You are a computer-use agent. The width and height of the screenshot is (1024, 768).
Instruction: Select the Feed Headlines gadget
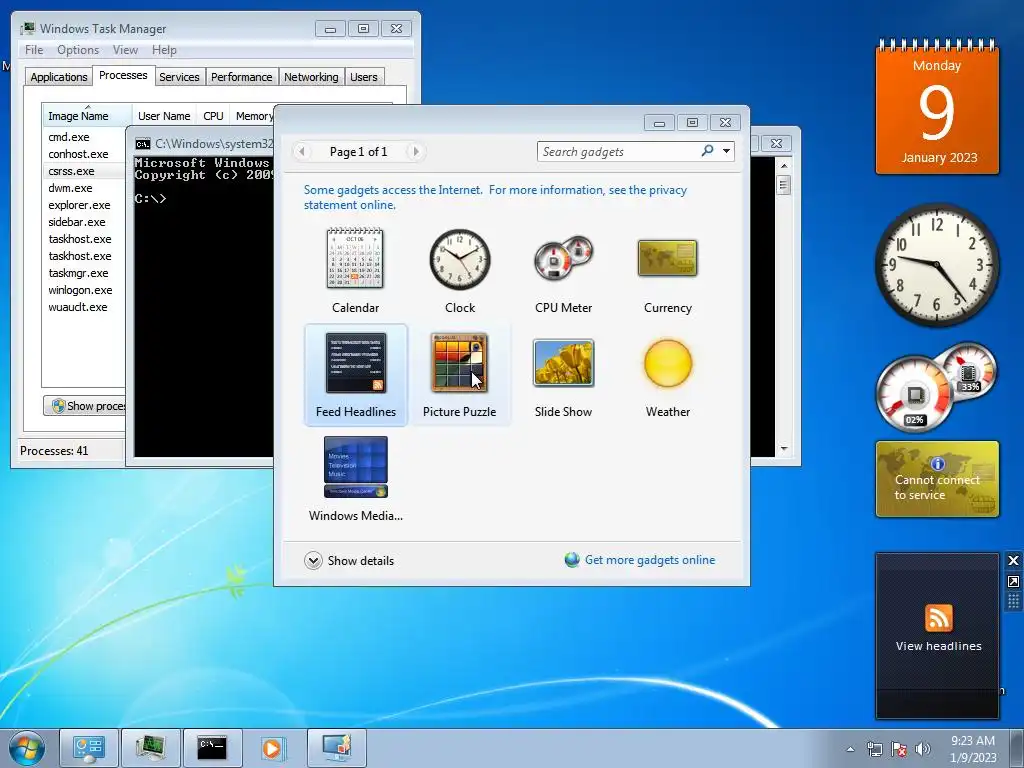(356, 375)
